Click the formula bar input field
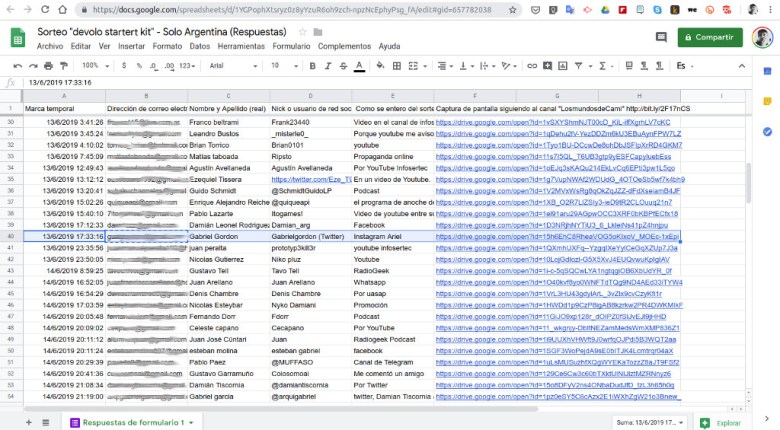 [400, 82]
